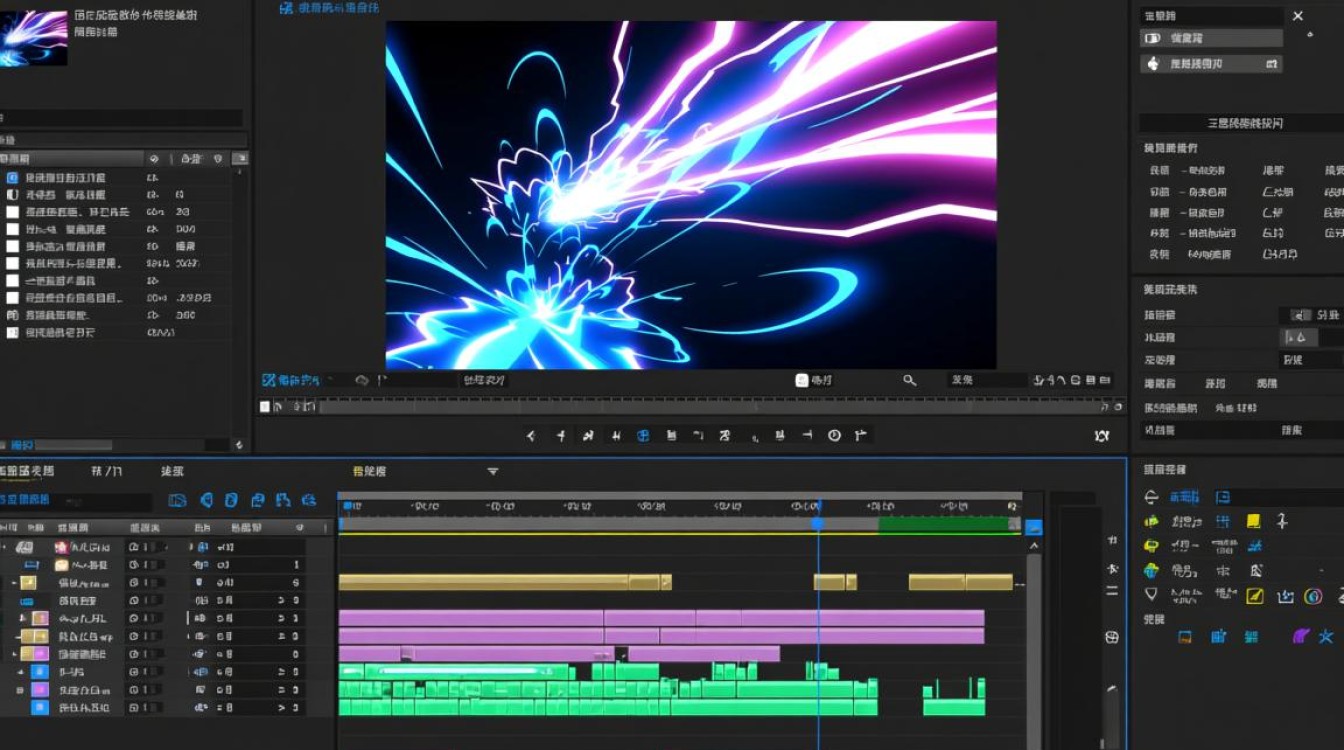This screenshot has width=1344, height=750.
Task: Click the purple icon in the effects panel's bottom row
Action: coord(1301,636)
